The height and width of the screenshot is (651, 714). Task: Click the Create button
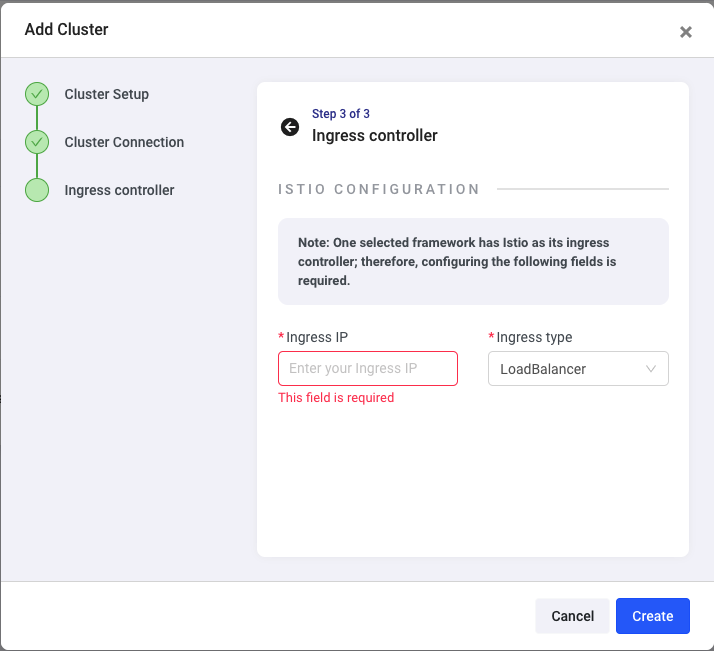[x=653, y=616]
